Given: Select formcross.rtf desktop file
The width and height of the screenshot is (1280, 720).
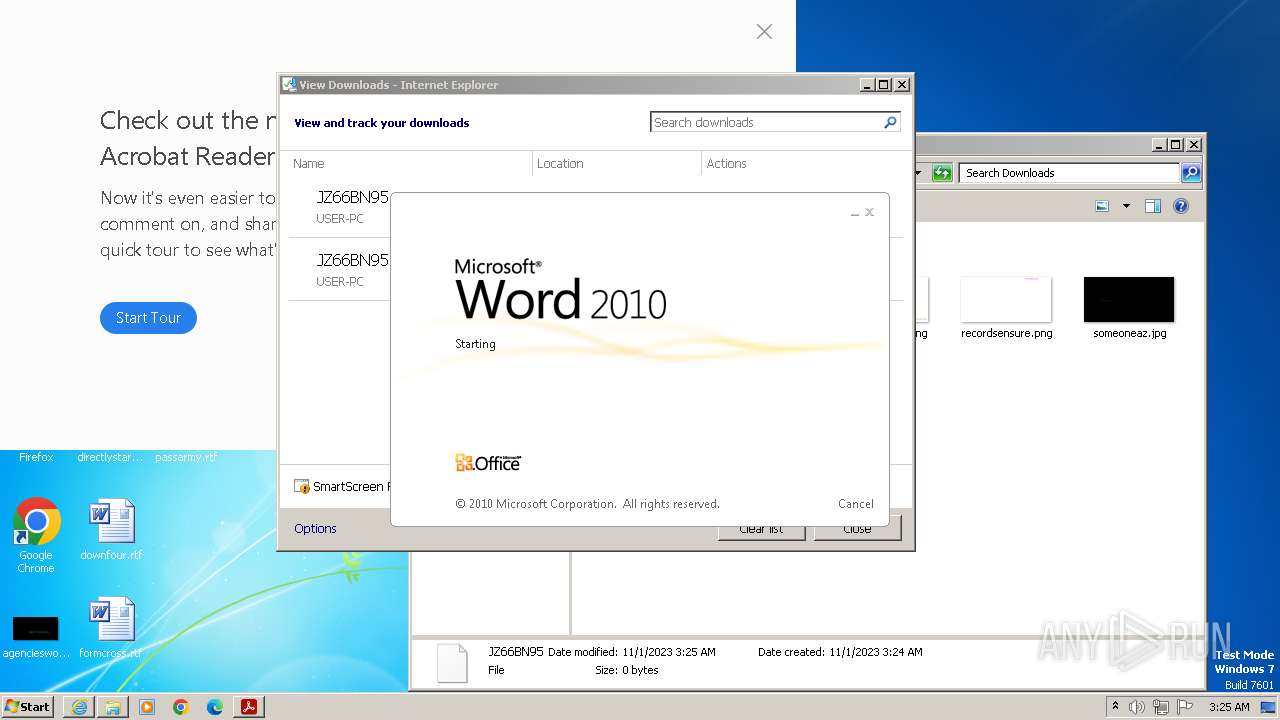Looking at the screenshot, I should pos(111,628).
